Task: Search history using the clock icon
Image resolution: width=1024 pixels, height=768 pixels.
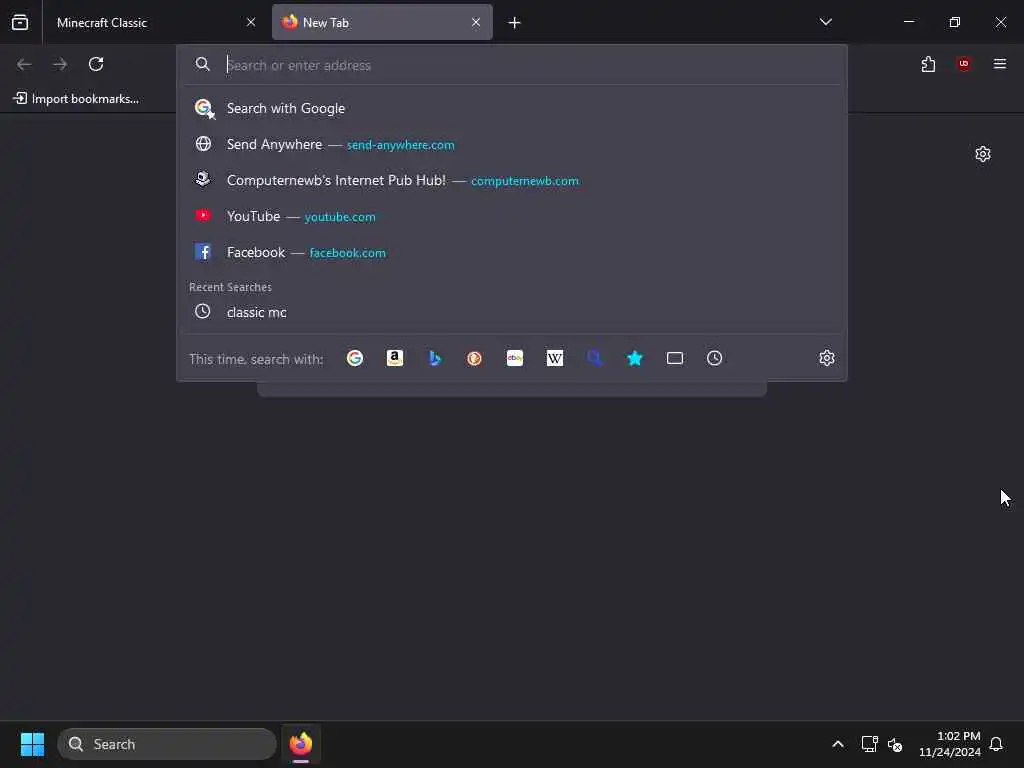Action: point(714,358)
